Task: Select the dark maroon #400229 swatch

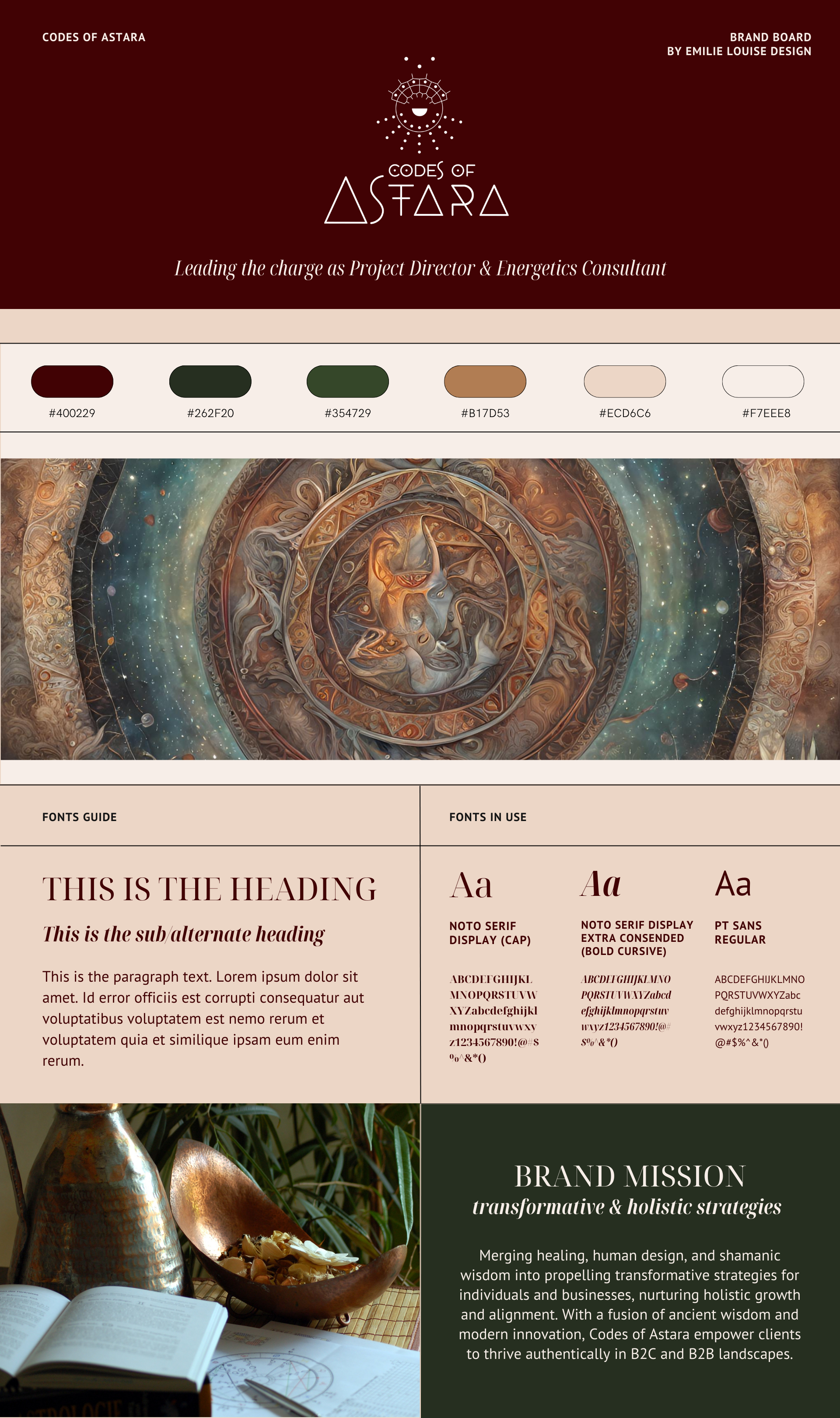Action: [72, 382]
